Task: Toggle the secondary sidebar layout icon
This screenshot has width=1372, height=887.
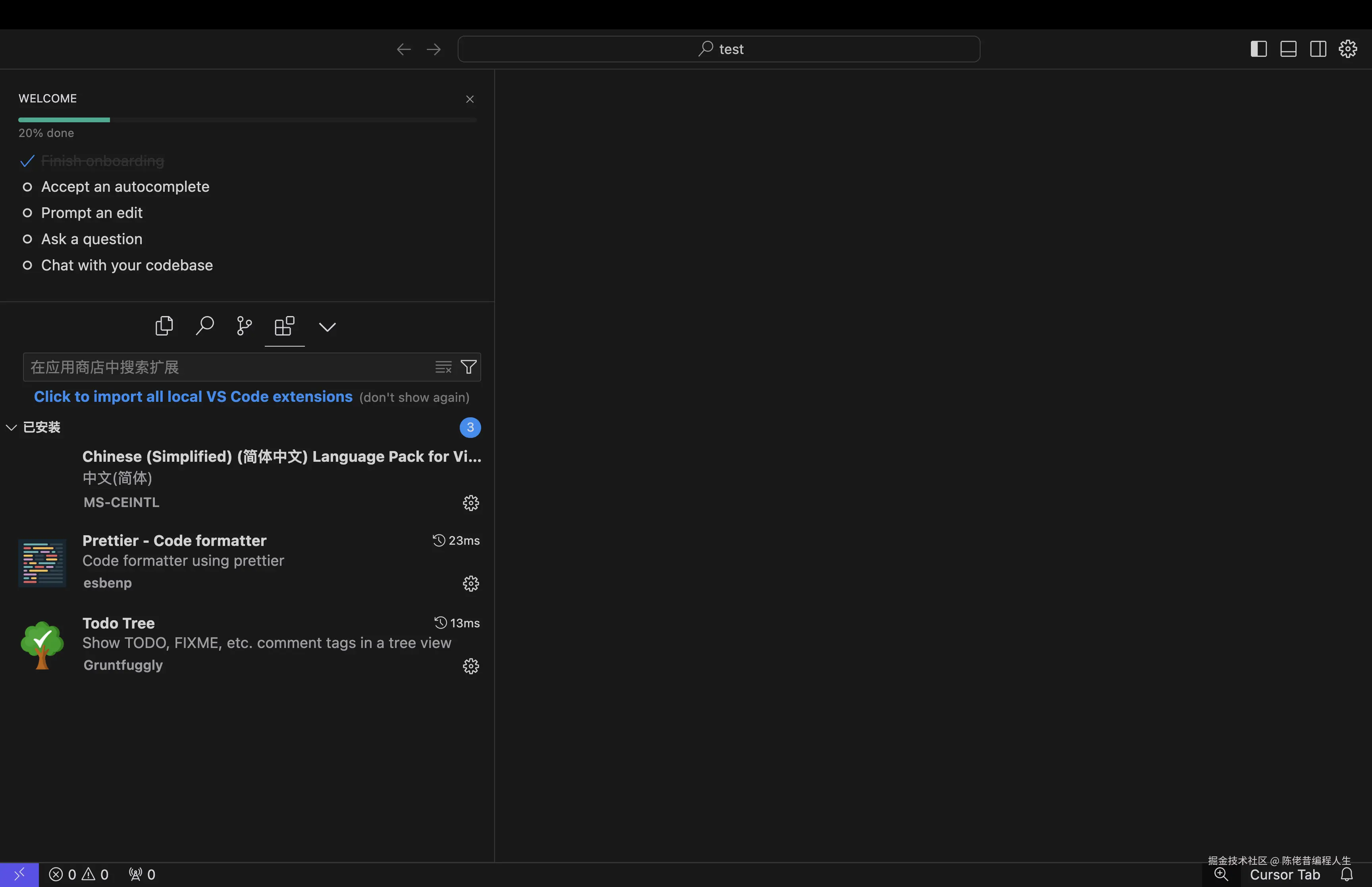Action: click(x=1318, y=49)
